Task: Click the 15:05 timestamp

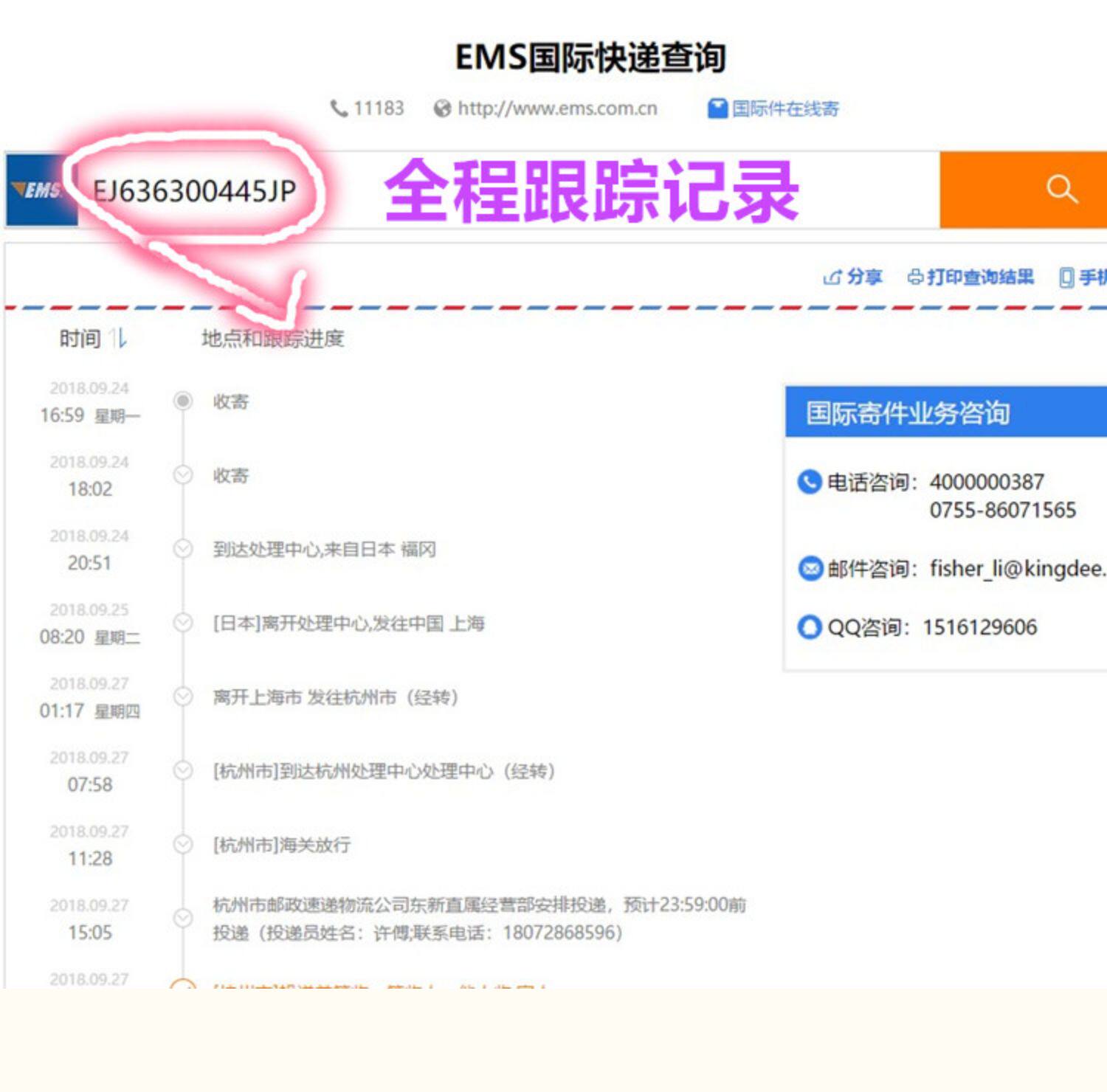Action: [90, 932]
